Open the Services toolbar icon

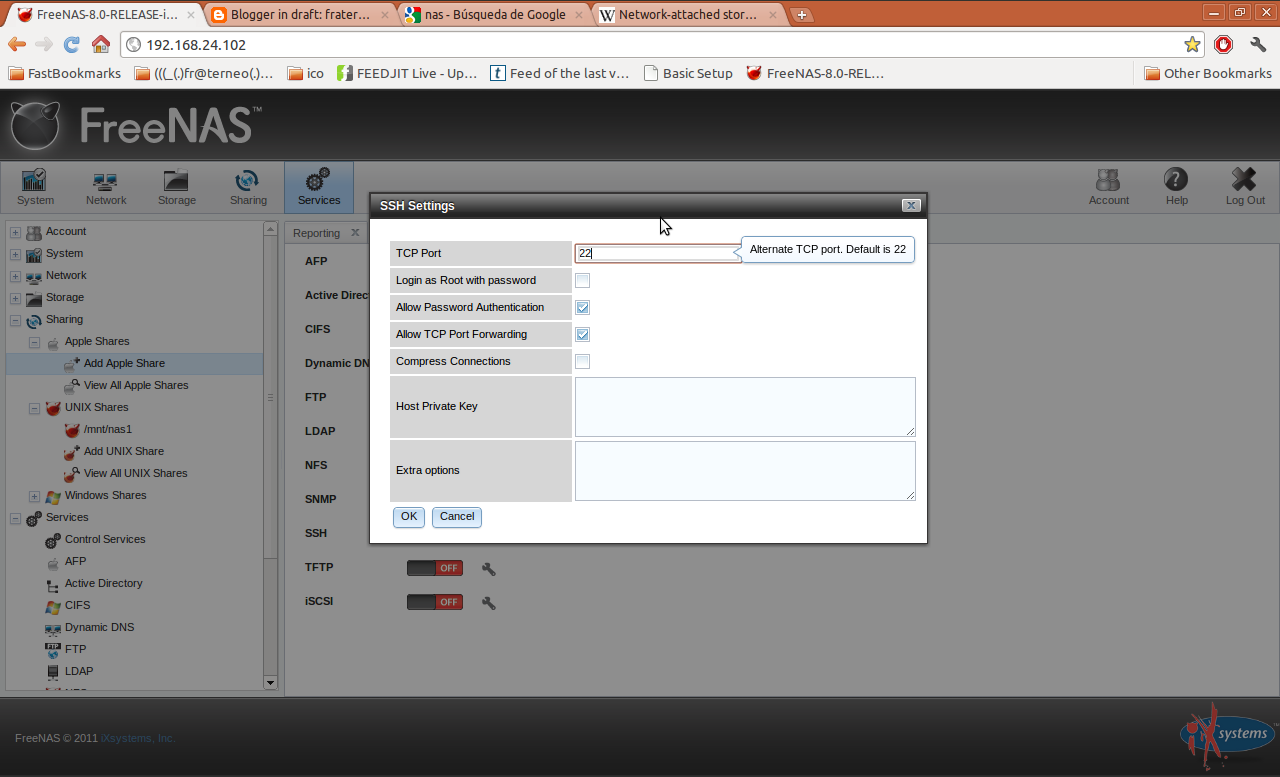point(318,186)
